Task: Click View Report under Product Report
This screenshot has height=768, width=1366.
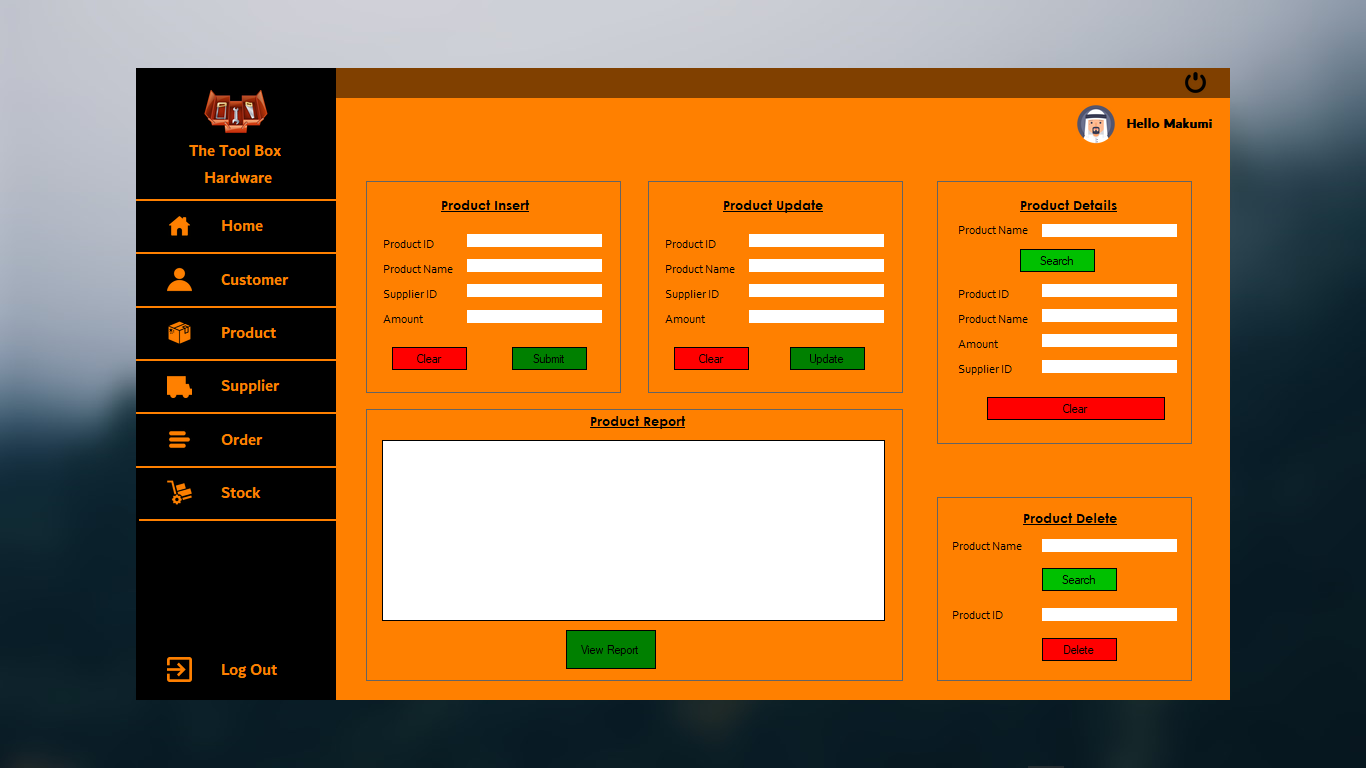Action: coord(610,649)
